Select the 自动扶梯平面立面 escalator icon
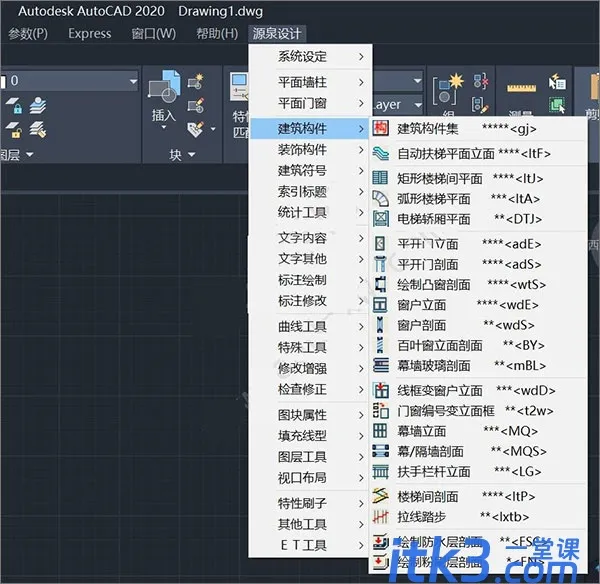The height and width of the screenshot is (584, 600). 380,153
